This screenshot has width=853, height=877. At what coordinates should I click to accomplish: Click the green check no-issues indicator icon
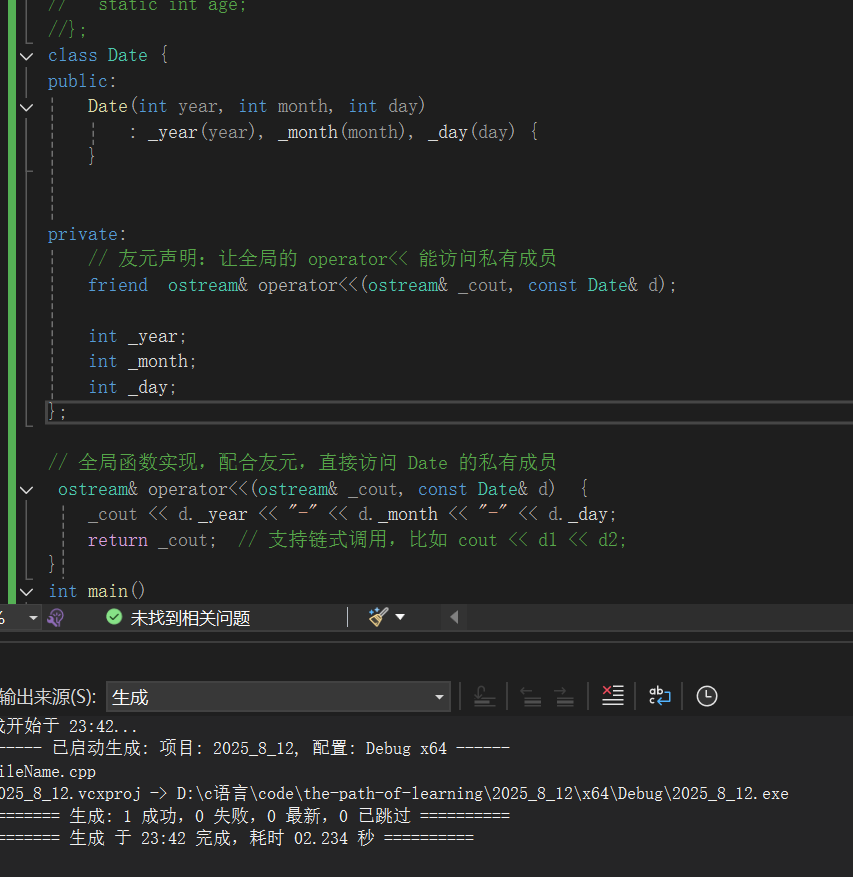coord(114,617)
